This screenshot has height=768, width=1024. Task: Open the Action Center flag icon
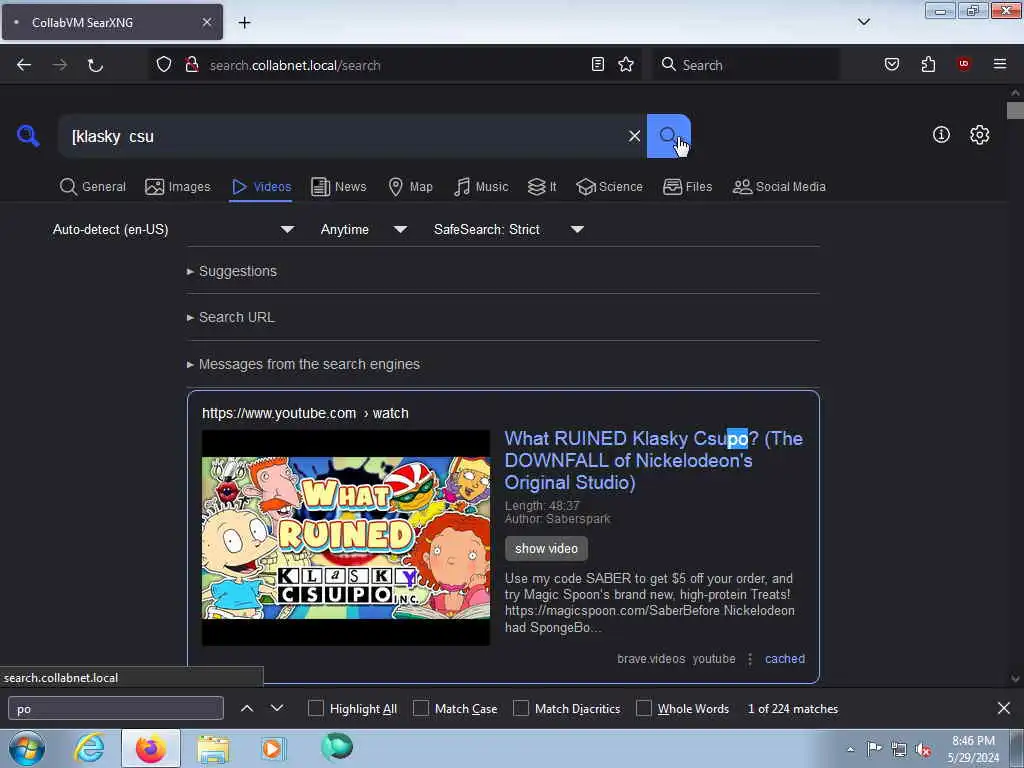874,748
